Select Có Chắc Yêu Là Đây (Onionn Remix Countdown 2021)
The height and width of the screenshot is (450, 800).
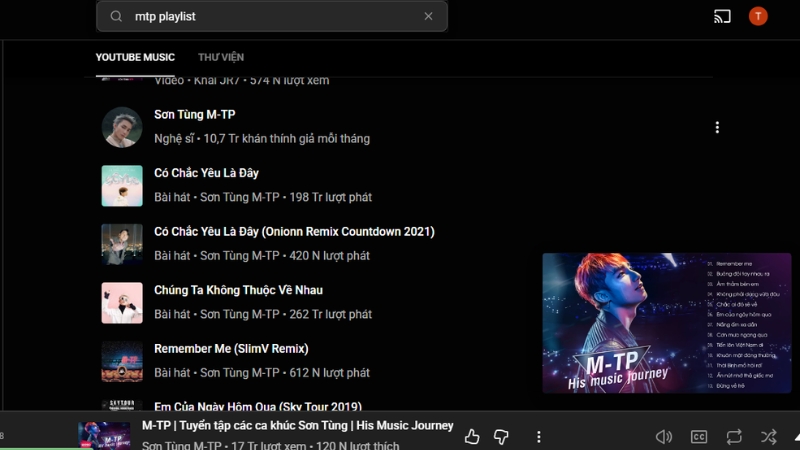tap(294, 232)
